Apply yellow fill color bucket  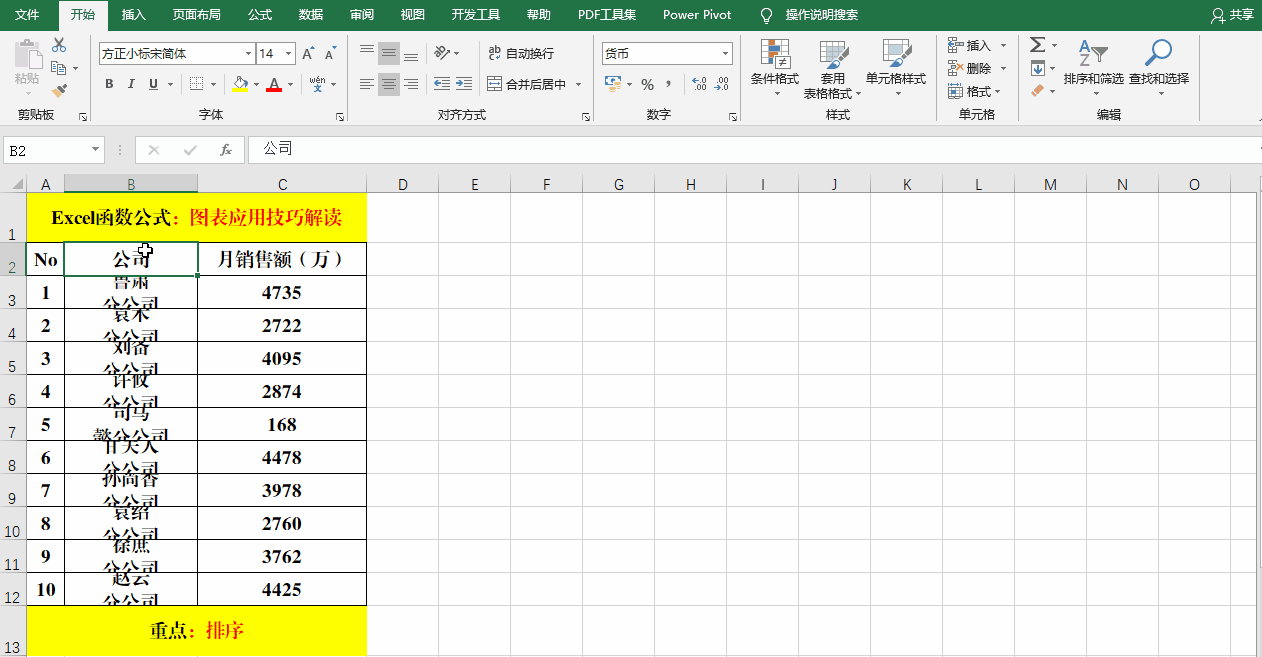tap(239, 84)
